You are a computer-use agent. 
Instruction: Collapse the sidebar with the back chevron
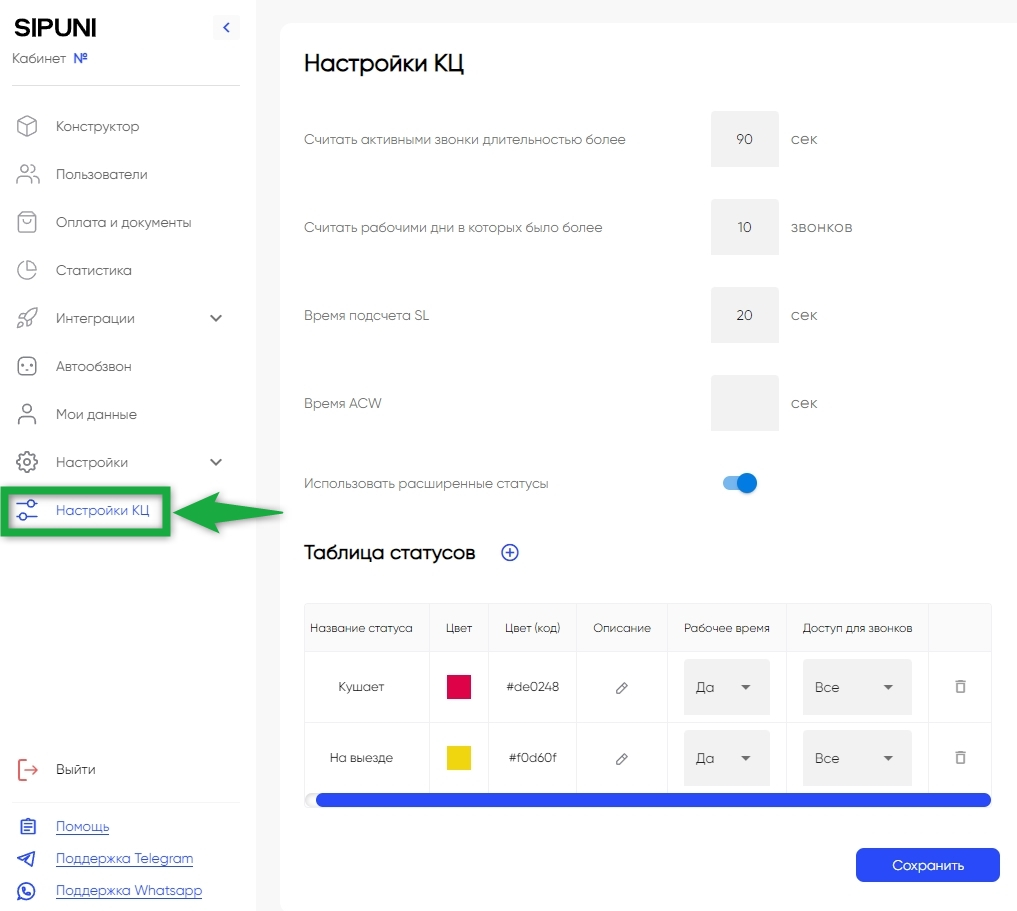tap(226, 27)
